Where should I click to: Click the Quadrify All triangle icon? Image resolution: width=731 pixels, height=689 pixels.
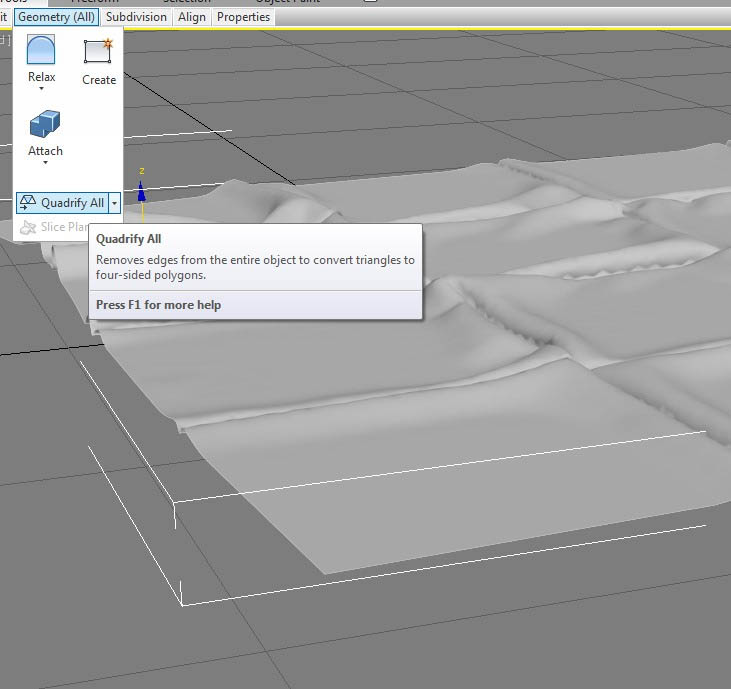(x=28, y=203)
